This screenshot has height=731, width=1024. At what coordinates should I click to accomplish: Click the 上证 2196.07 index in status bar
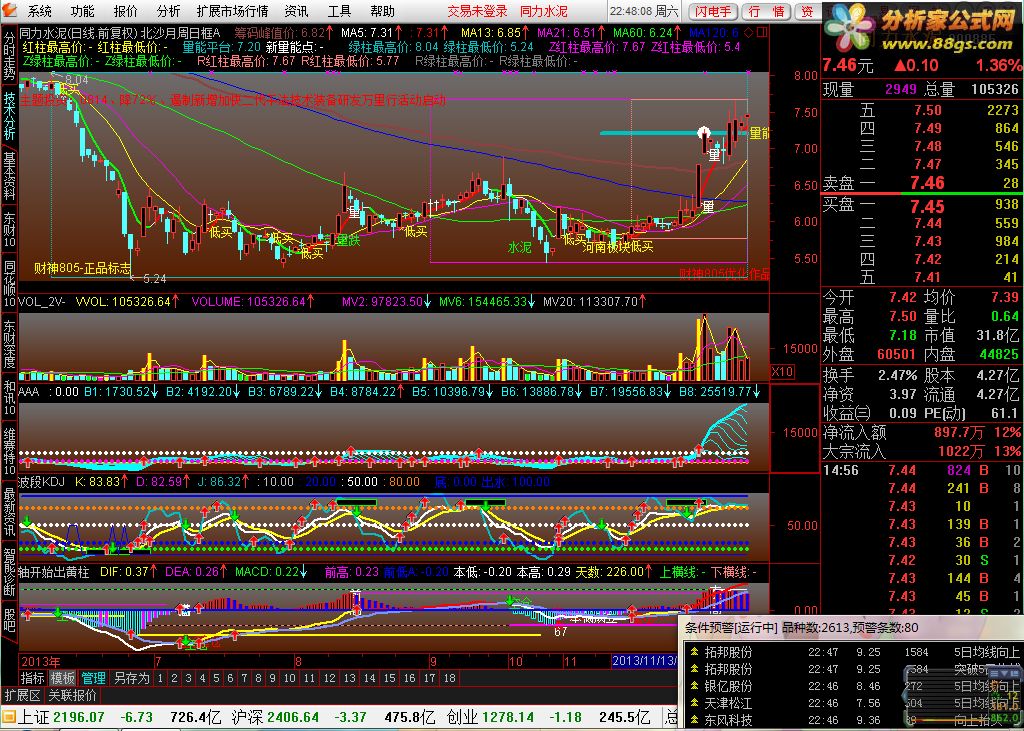[61, 717]
